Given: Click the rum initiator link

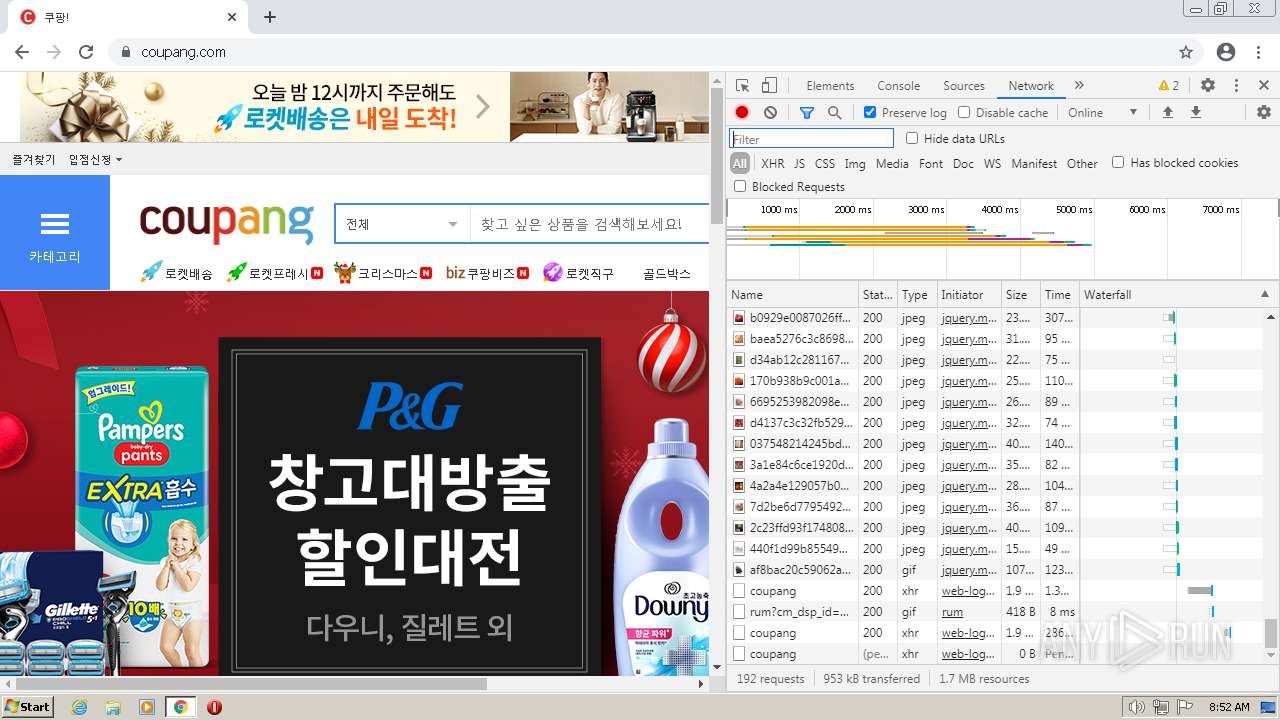Looking at the screenshot, I should (952, 611).
